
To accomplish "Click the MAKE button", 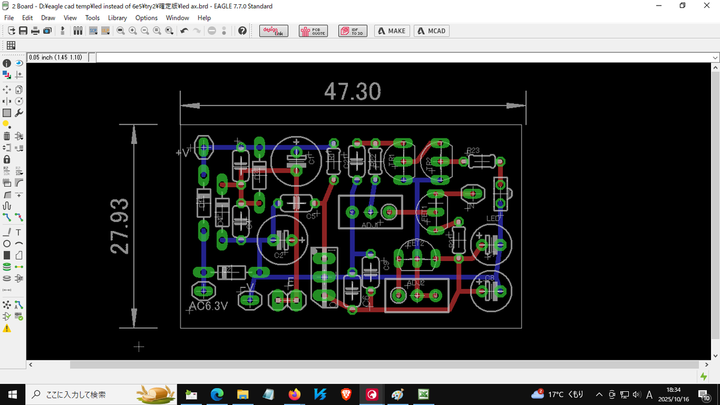I will coord(392,31).
